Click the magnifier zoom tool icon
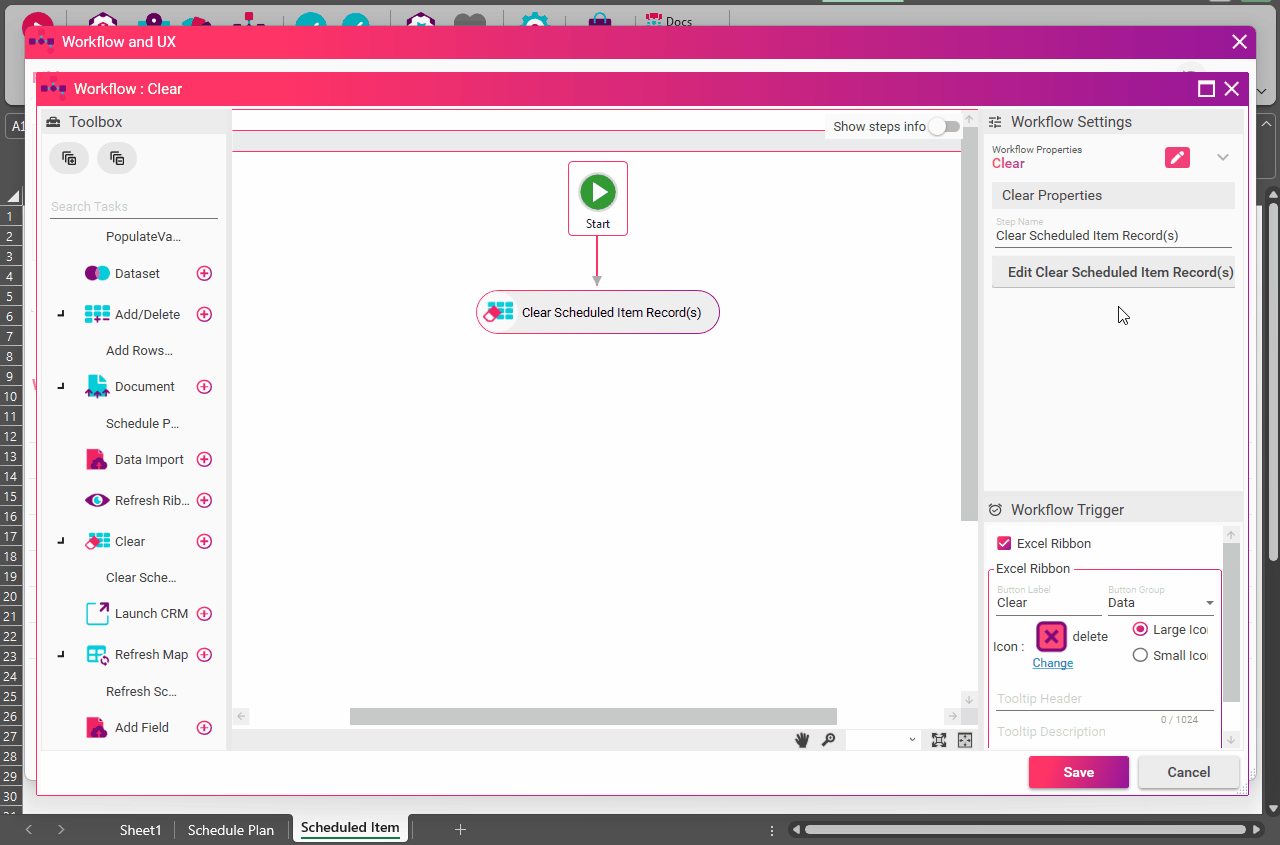Screen dimensions: 1280x845 tap(828, 740)
